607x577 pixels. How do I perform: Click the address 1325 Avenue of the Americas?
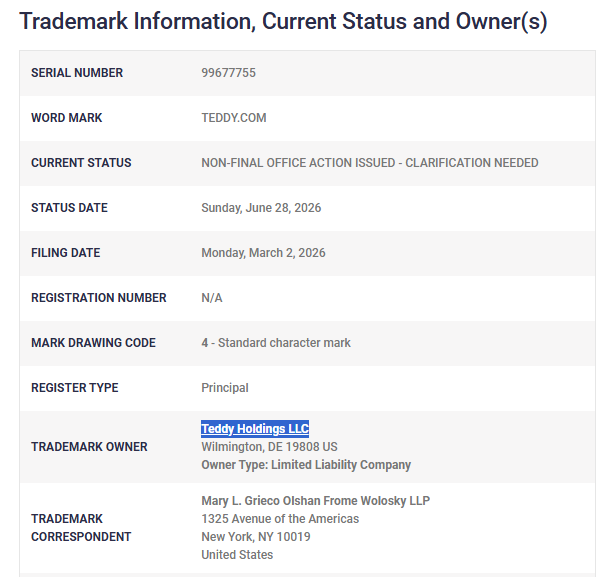click(x=280, y=519)
